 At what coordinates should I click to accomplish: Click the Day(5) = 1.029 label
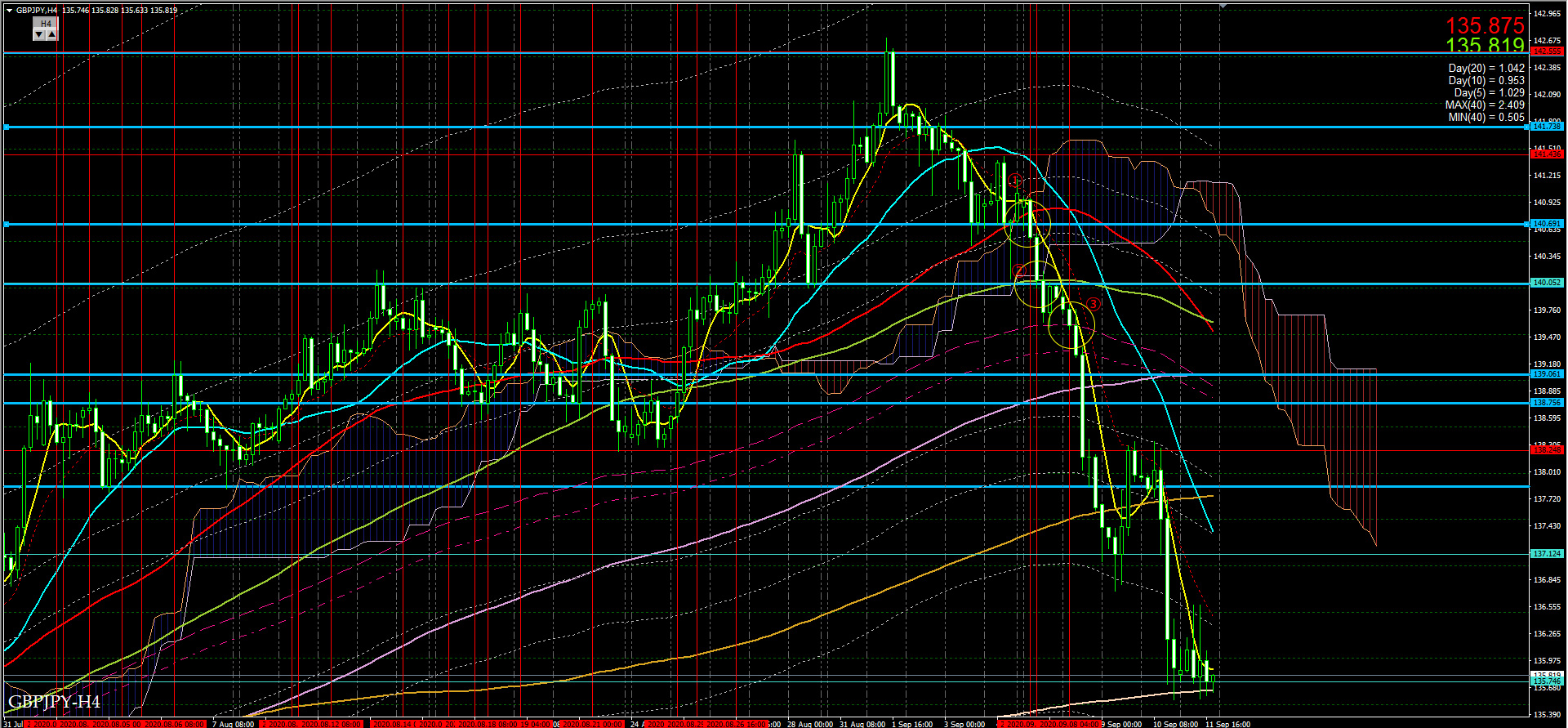point(1489,93)
